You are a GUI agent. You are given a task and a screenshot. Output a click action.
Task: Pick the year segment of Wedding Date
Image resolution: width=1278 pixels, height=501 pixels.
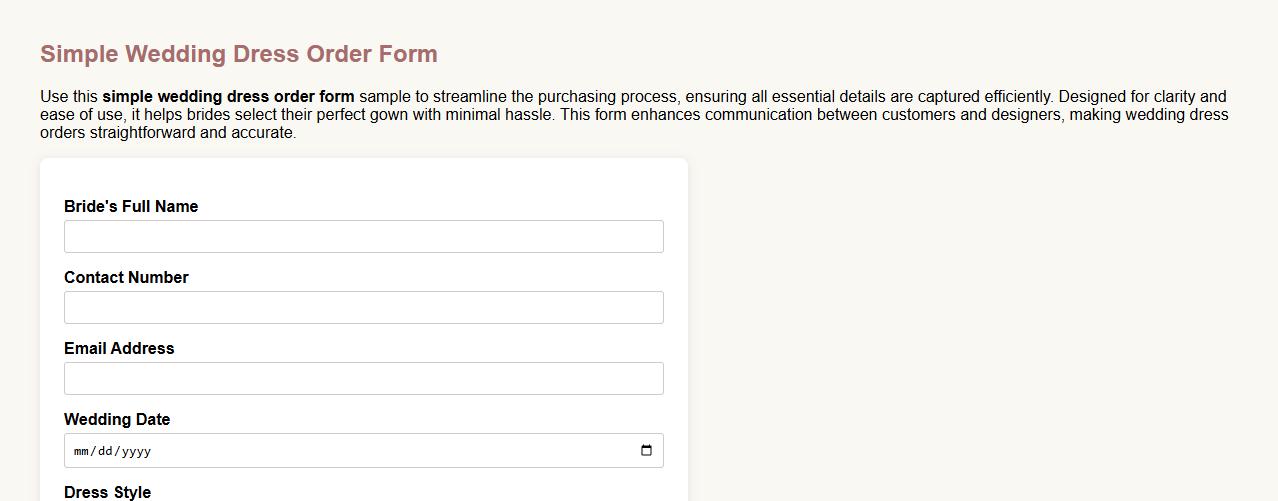(134, 451)
